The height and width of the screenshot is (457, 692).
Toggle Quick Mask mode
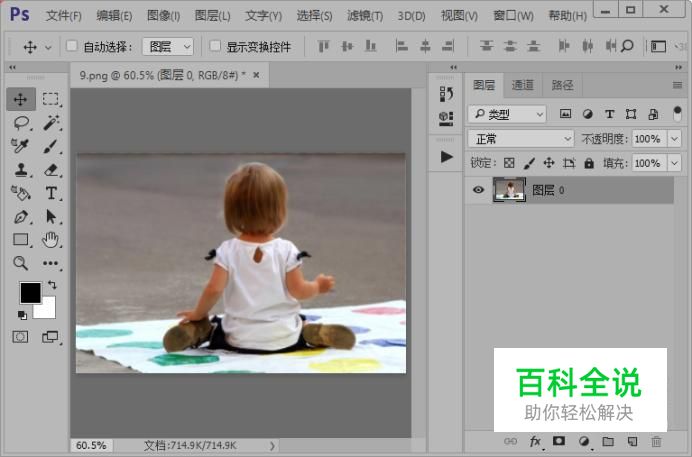(x=20, y=337)
